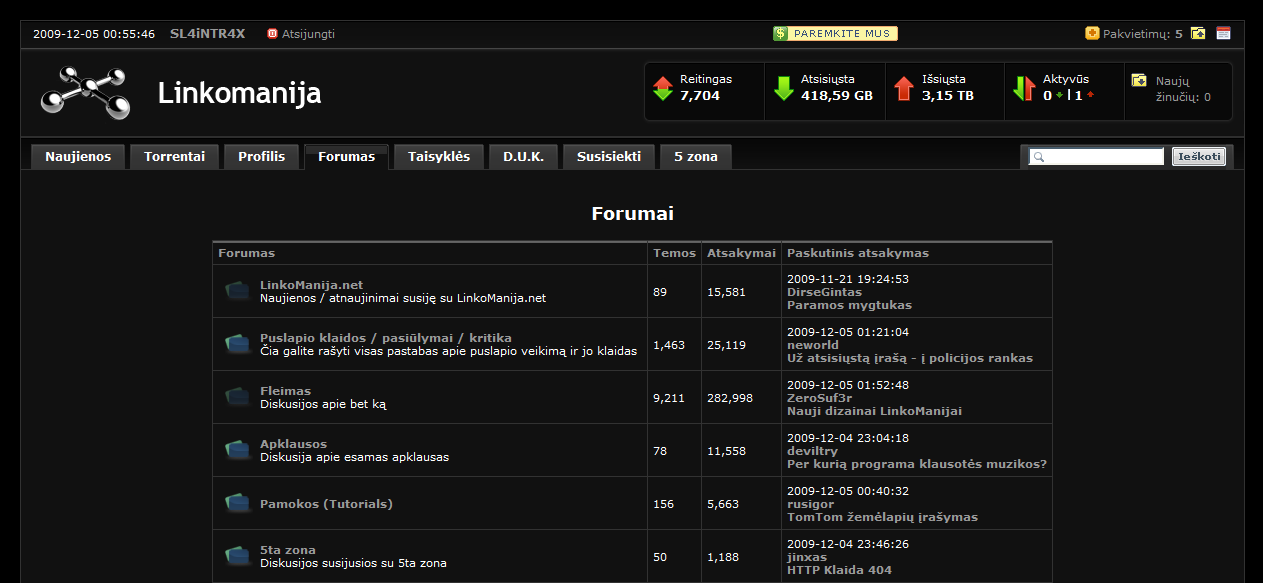
Task: Go to the Profilis tab
Action: tap(261, 157)
